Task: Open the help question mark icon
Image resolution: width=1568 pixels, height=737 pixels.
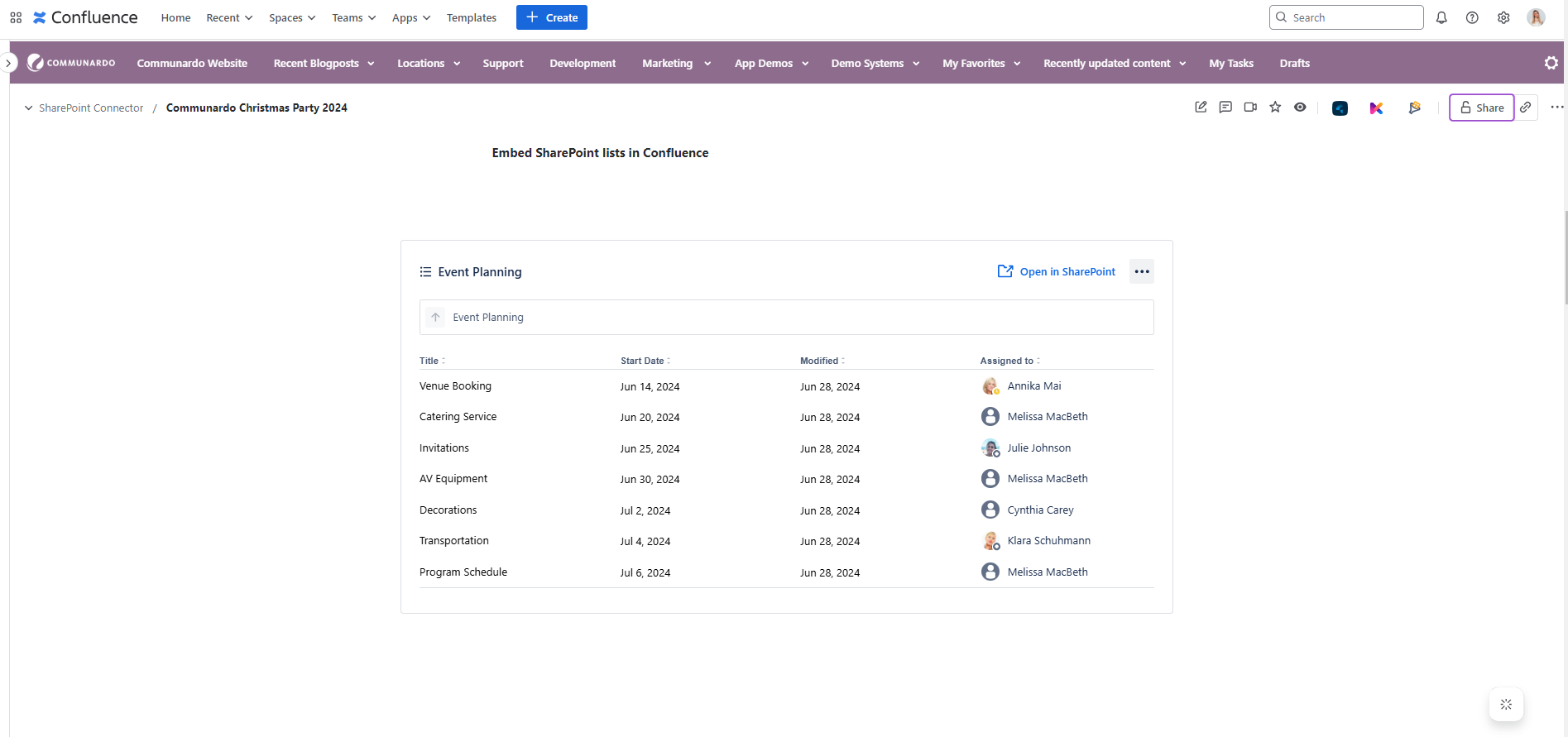Action: coord(1472,17)
